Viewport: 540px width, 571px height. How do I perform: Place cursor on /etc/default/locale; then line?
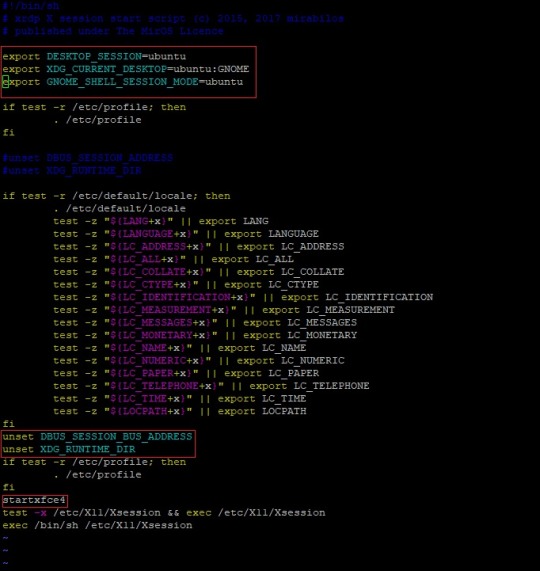click(x=116, y=196)
